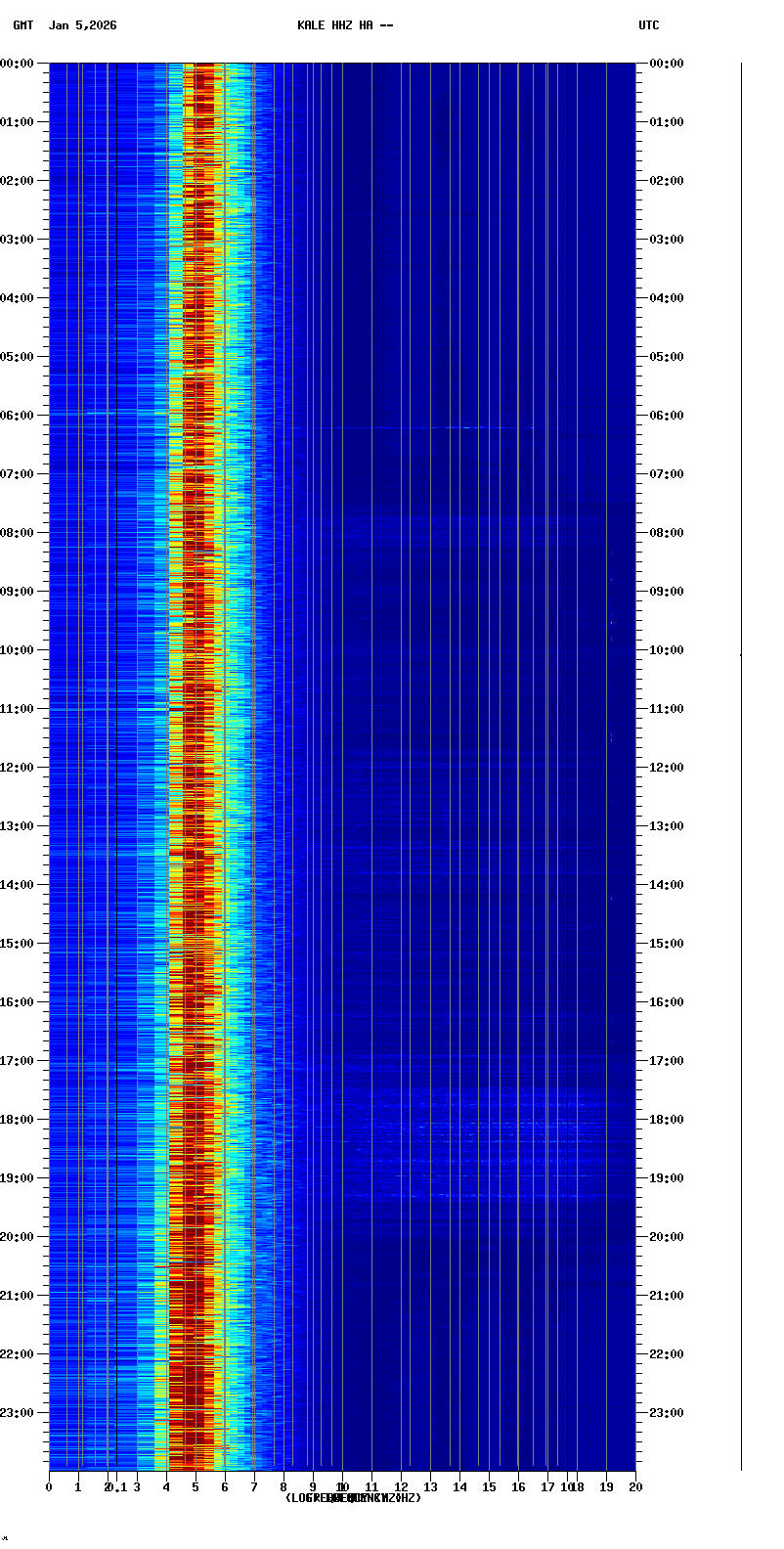
Task: Select the 03:00 marker on right axis
Action: click(667, 240)
